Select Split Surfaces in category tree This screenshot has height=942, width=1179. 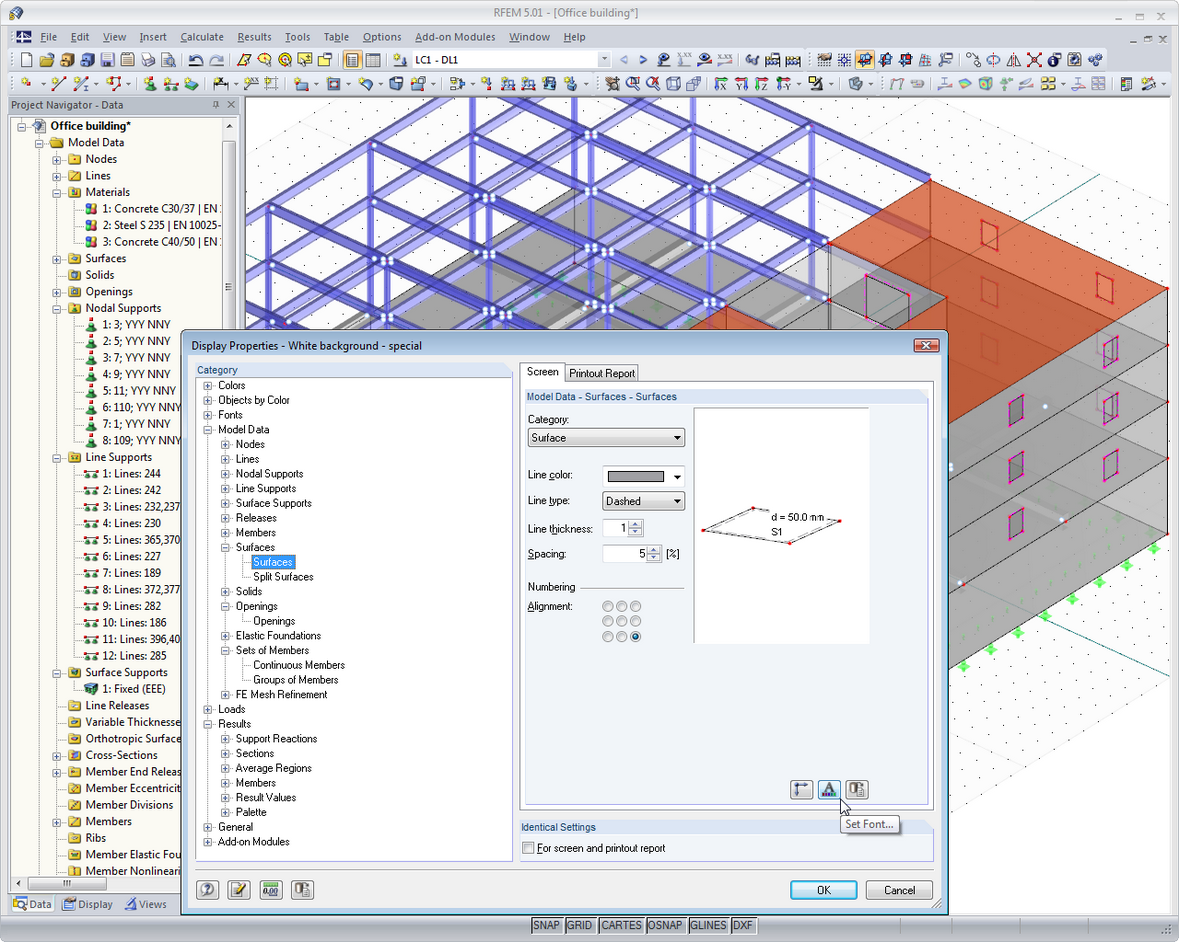coord(283,577)
